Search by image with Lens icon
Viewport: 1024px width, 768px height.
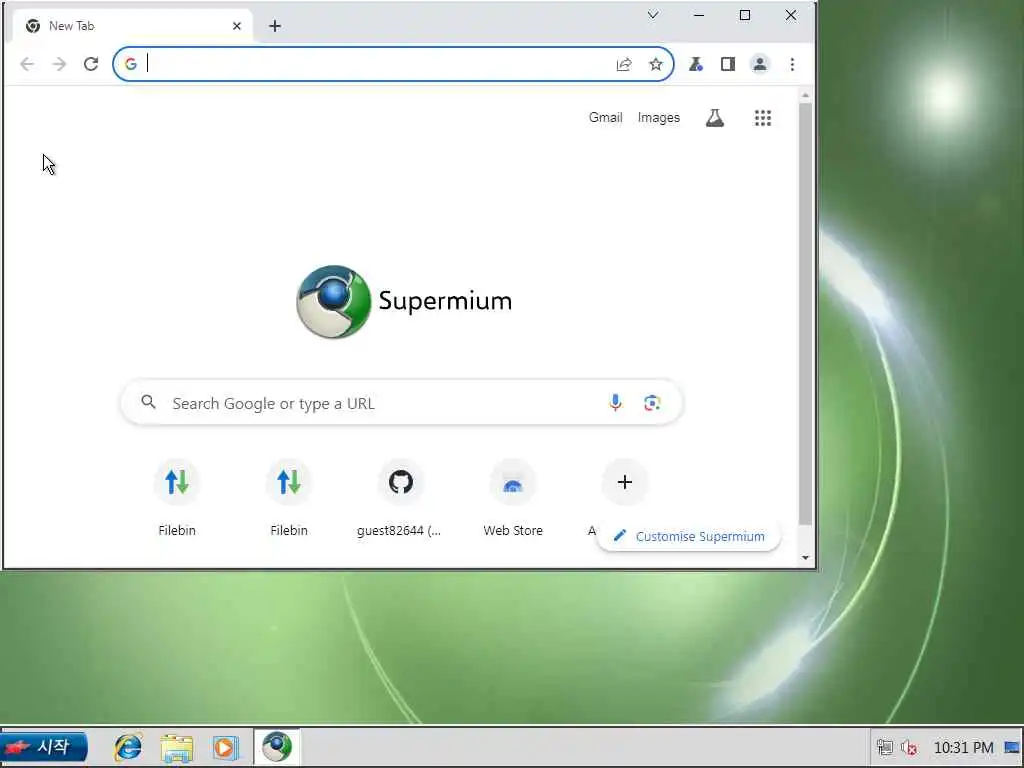pyautogui.click(x=652, y=403)
